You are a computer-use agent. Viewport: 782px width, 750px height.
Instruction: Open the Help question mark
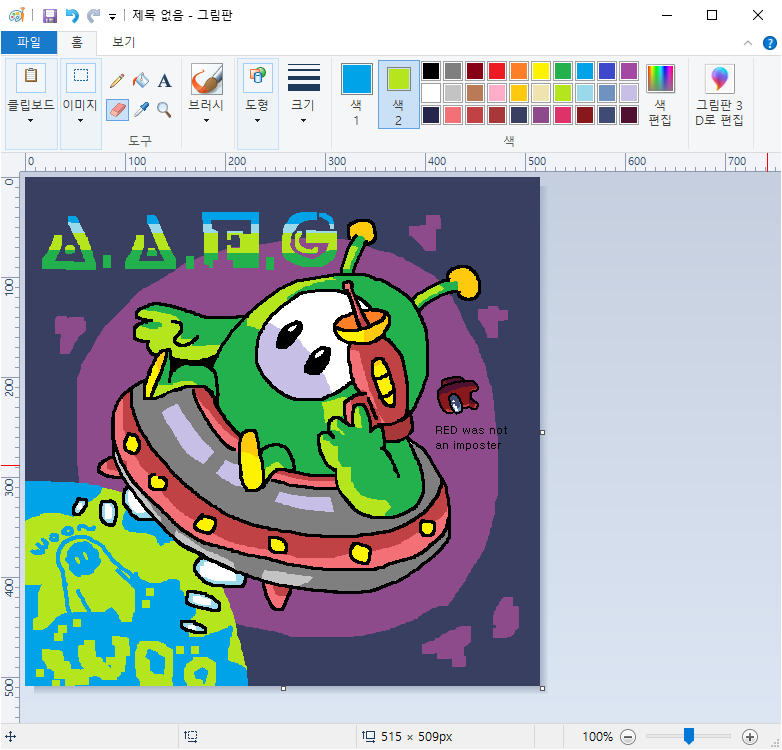click(770, 43)
